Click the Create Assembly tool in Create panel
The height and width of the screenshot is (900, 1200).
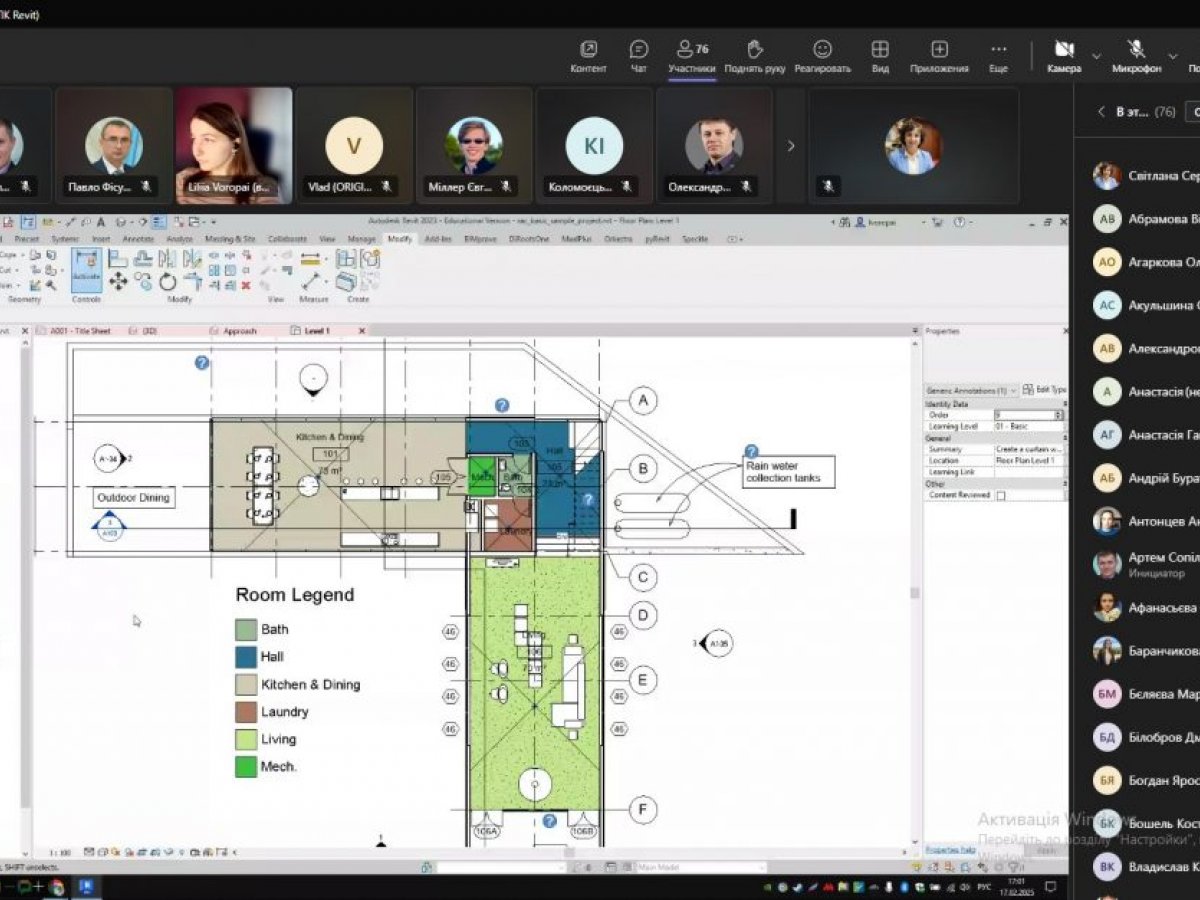(346, 259)
